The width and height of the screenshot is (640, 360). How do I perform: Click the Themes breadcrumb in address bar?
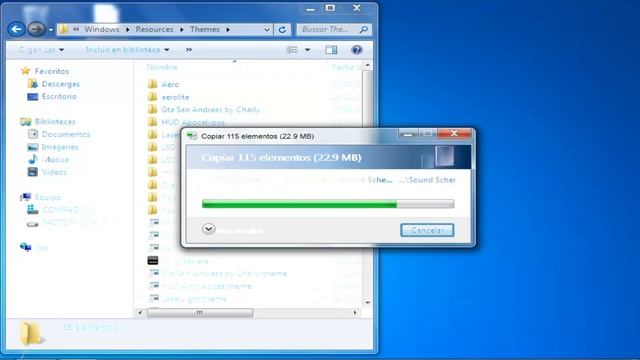[x=204, y=29]
